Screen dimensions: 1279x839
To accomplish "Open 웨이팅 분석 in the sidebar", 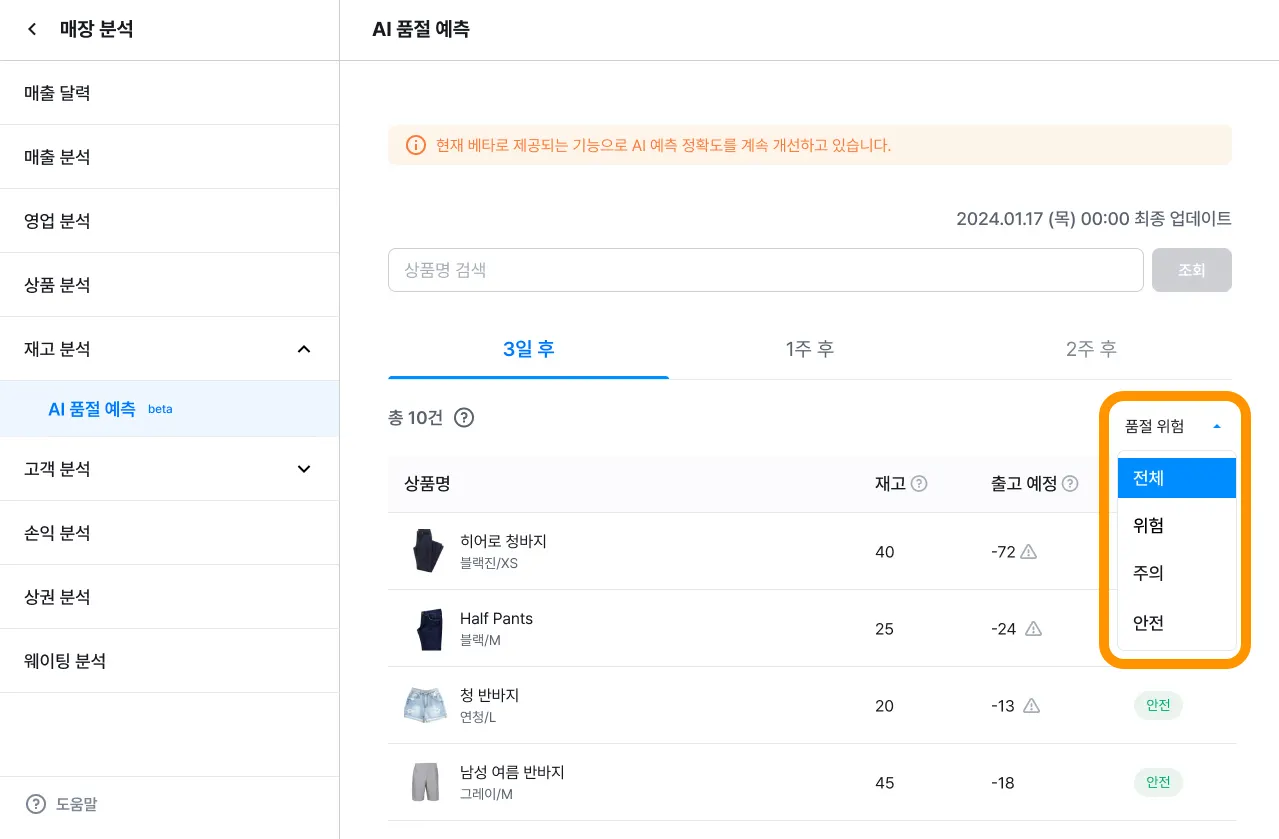I will click(x=65, y=661).
